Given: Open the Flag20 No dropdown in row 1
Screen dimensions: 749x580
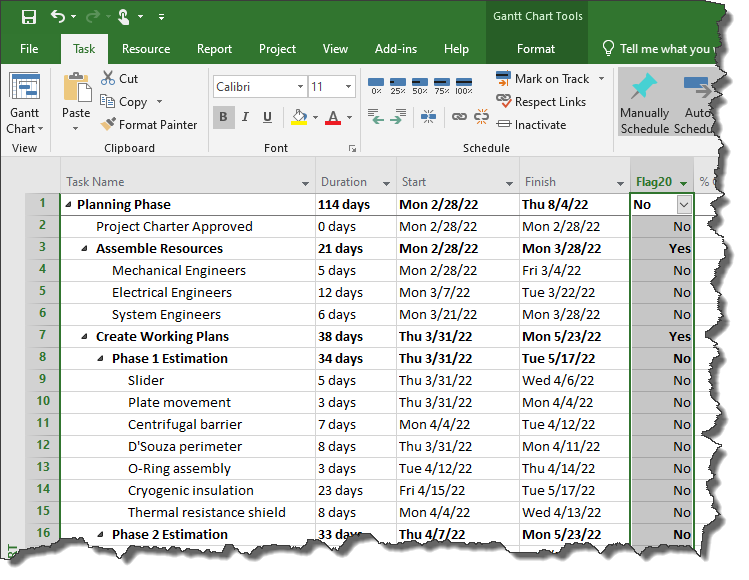Looking at the screenshot, I should click(684, 205).
